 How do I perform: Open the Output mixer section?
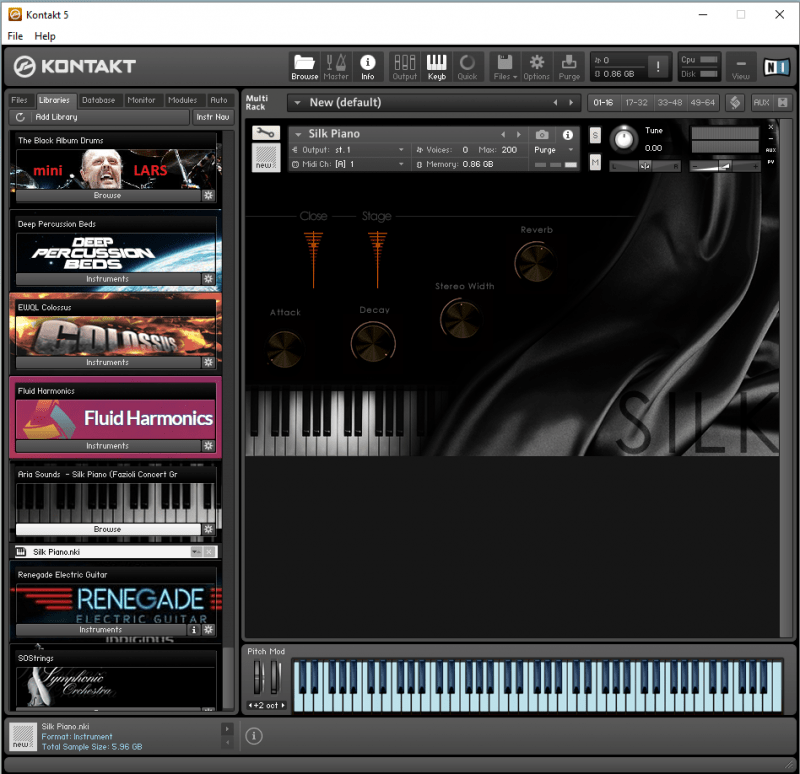pos(405,66)
